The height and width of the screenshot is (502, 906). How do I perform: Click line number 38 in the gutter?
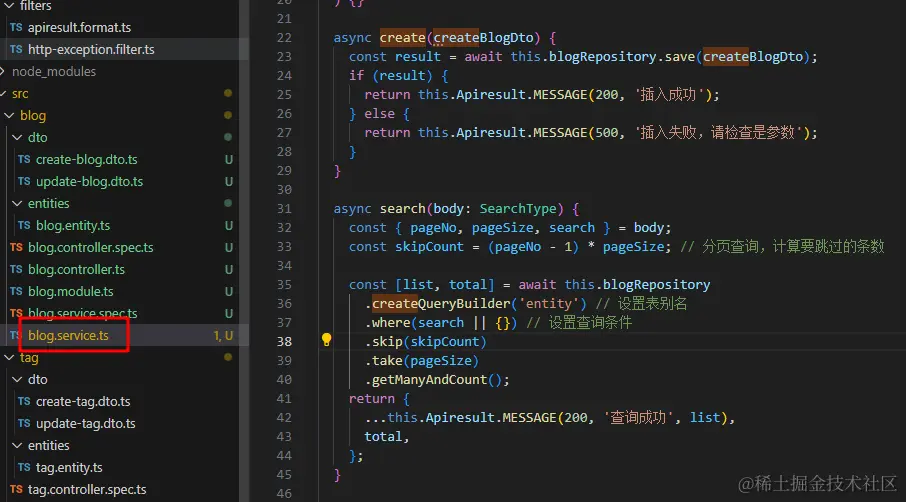pos(284,341)
